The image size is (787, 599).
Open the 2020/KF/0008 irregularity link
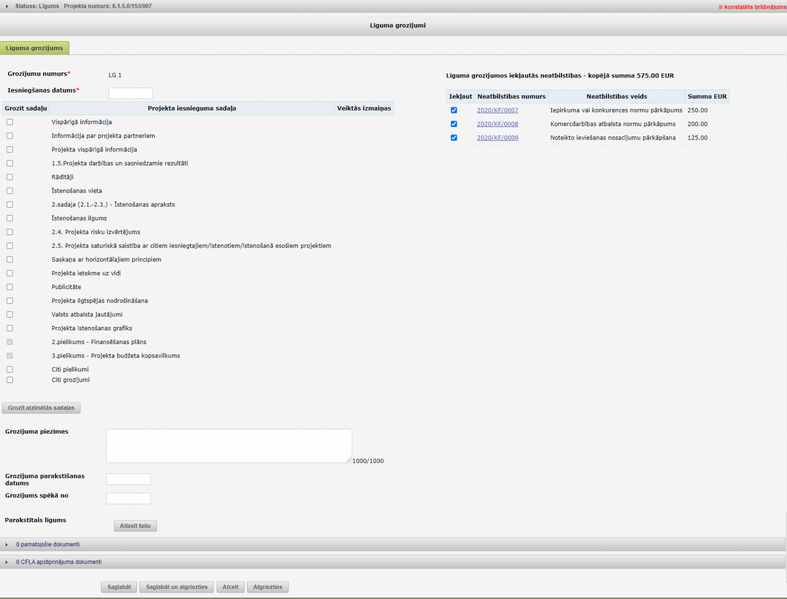point(497,124)
